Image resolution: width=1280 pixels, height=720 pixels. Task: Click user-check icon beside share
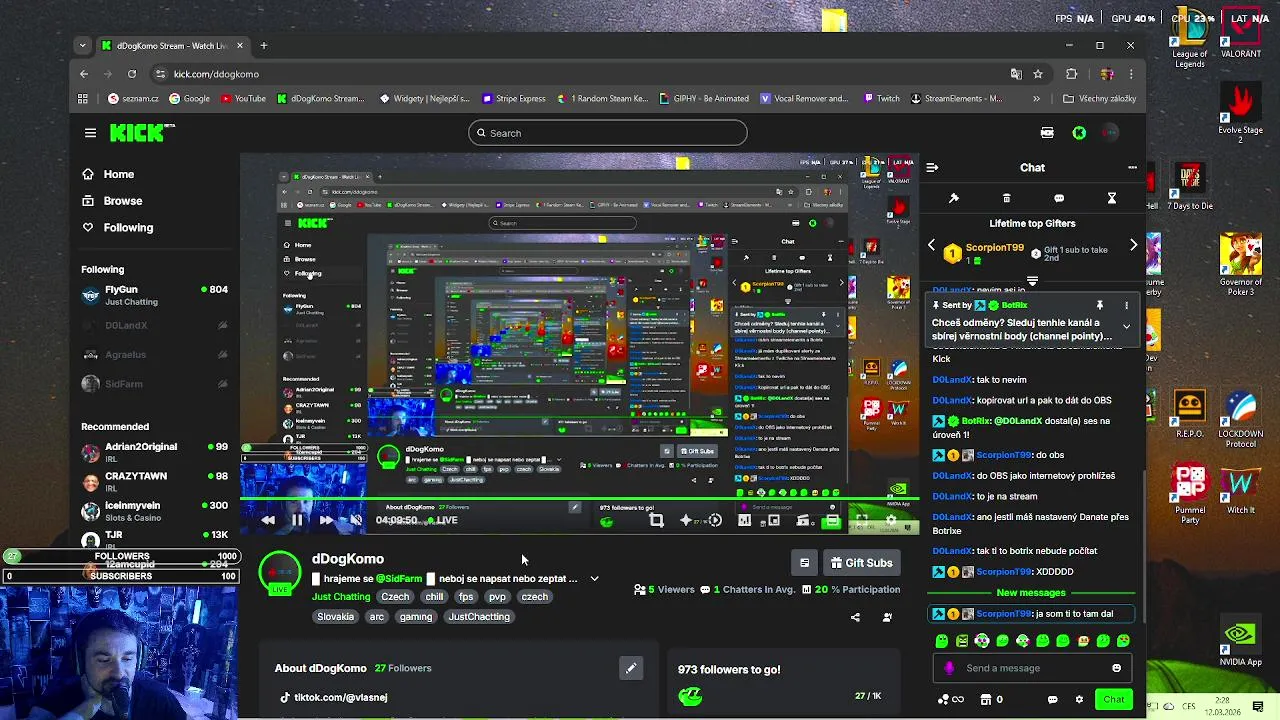887,617
